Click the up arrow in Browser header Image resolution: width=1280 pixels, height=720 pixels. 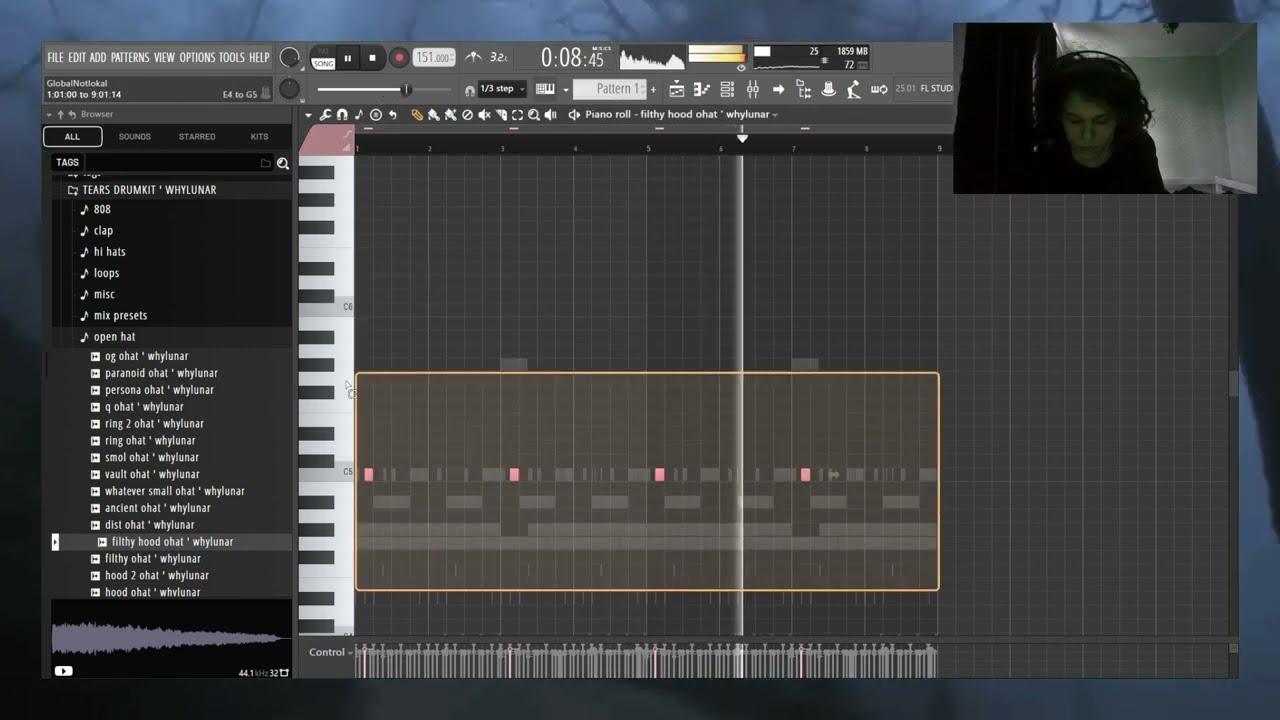point(60,114)
